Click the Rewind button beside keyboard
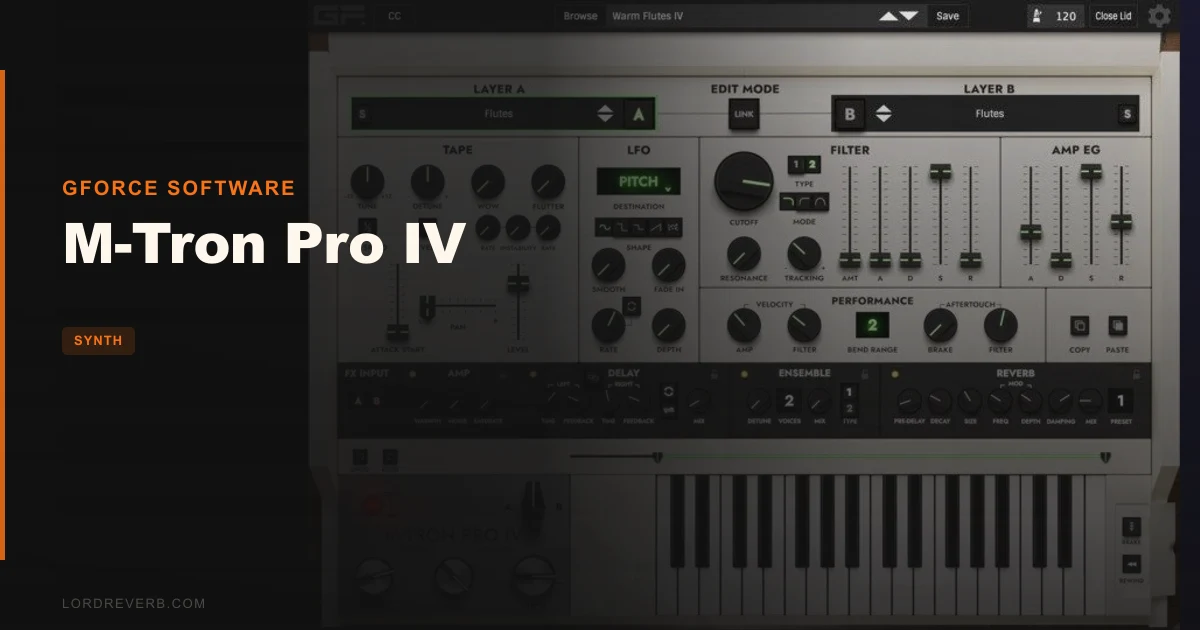 point(1132,566)
